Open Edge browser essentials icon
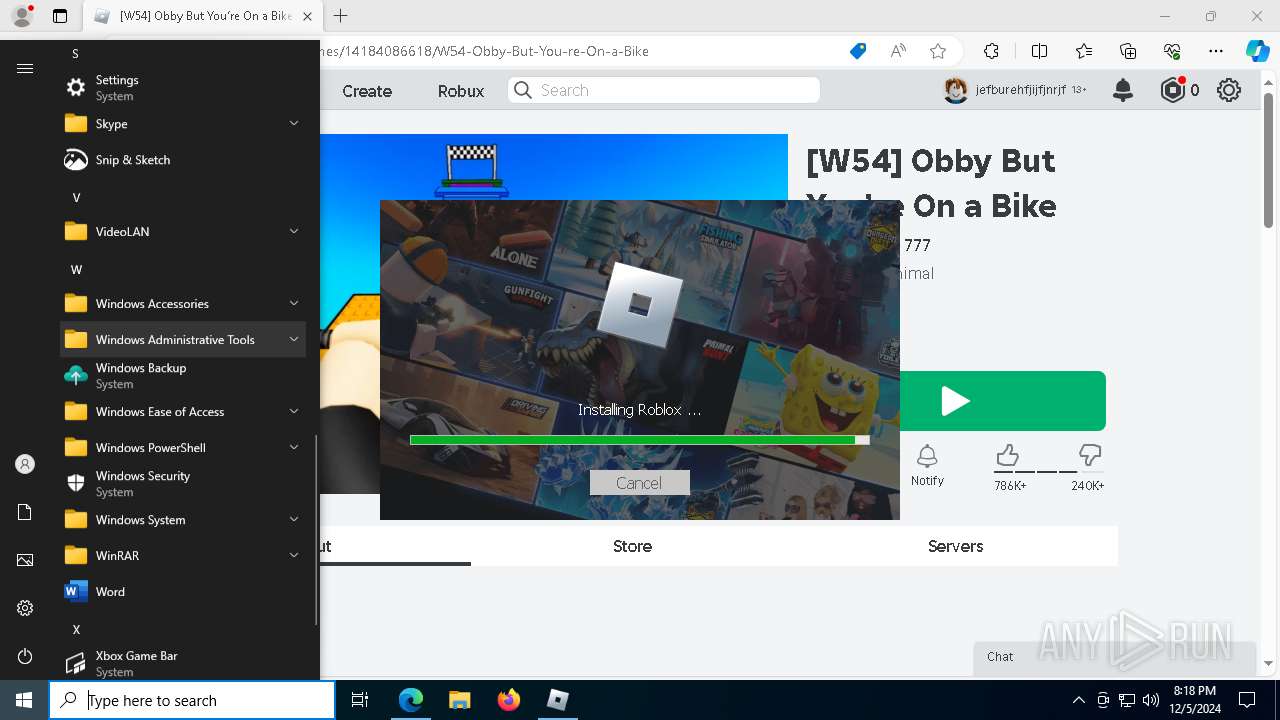 pyautogui.click(x=1172, y=51)
